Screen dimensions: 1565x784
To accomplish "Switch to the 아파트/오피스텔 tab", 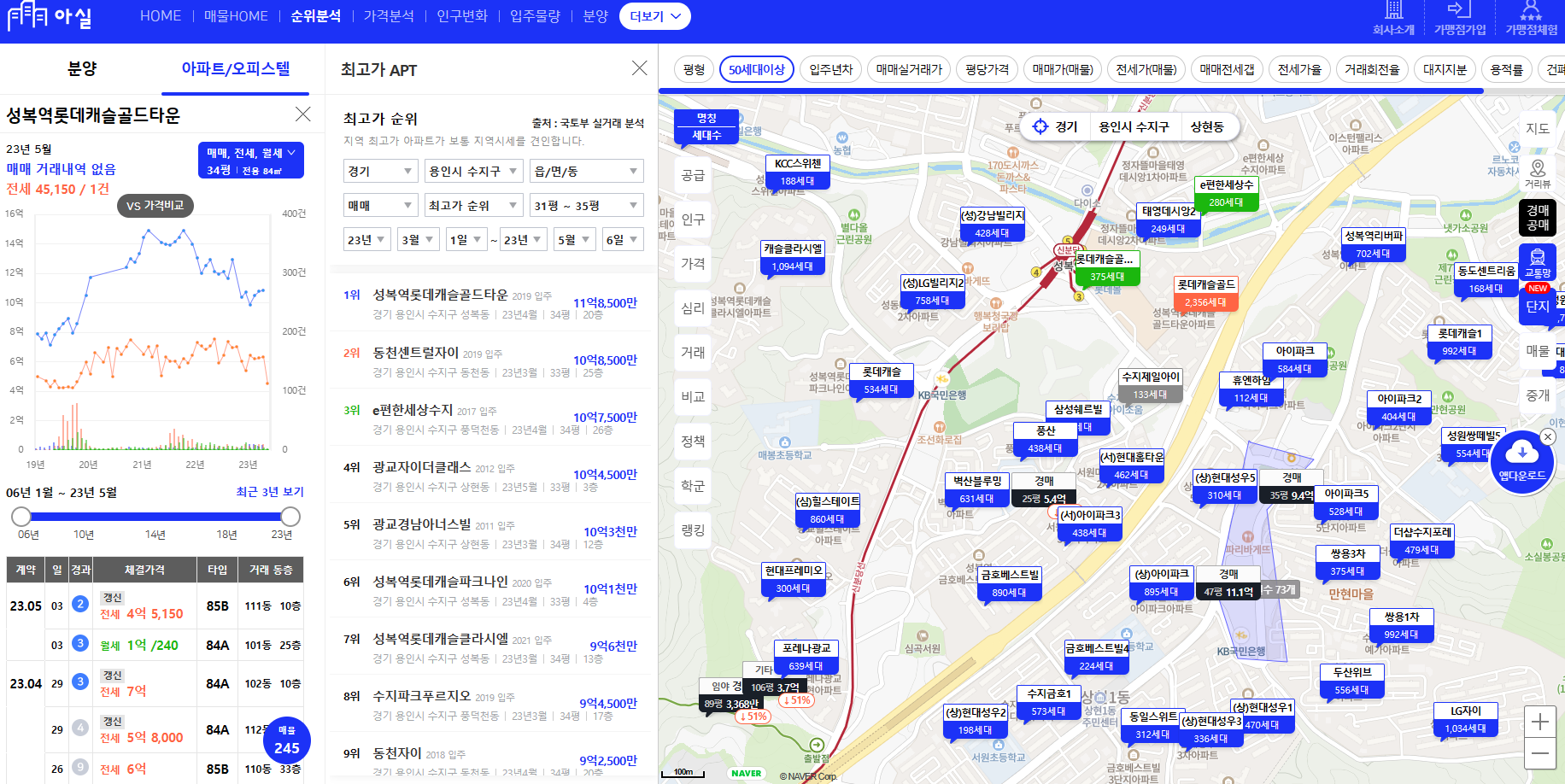I will [236, 68].
